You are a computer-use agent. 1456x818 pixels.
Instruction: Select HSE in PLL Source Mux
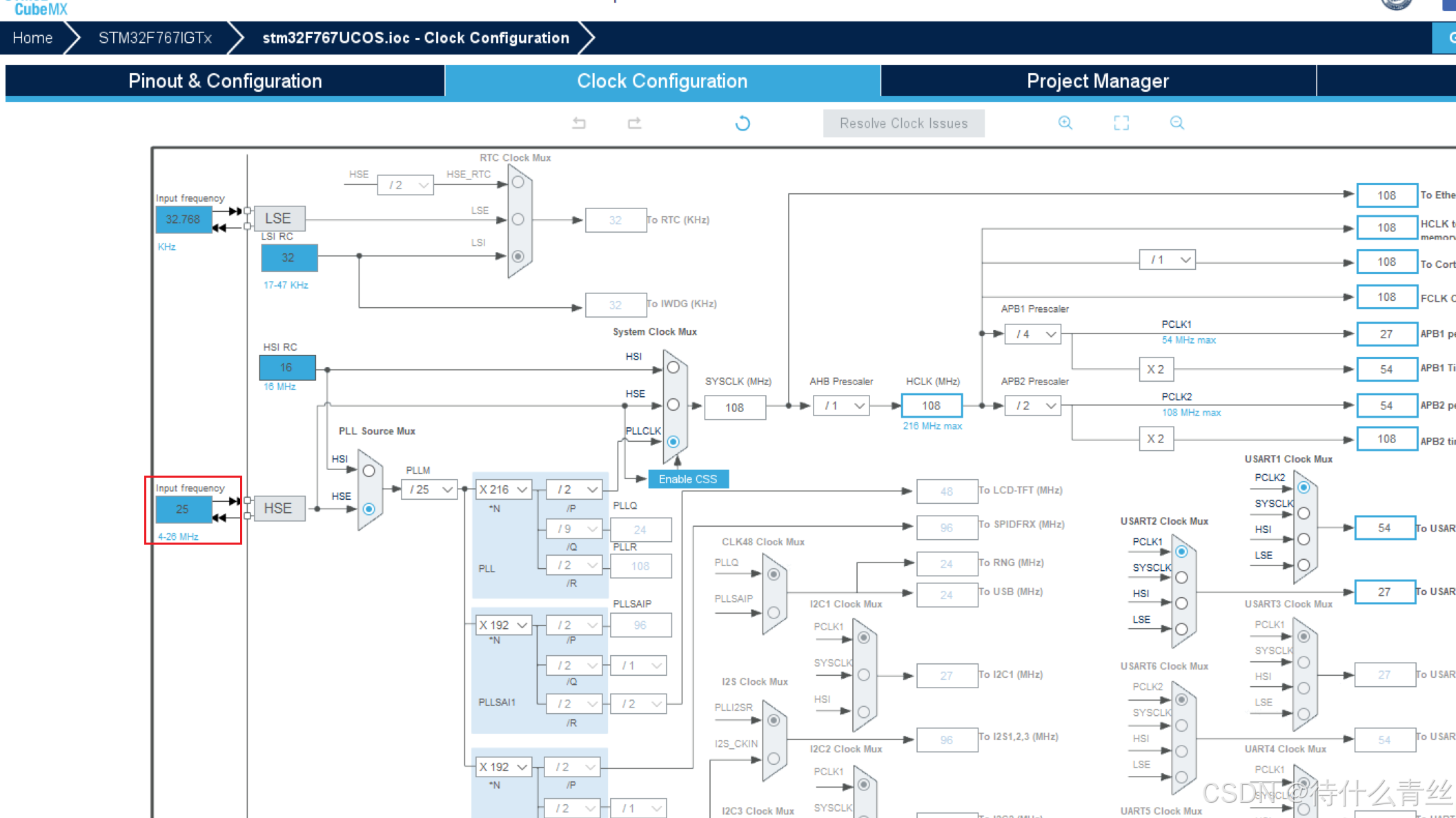[369, 509]
